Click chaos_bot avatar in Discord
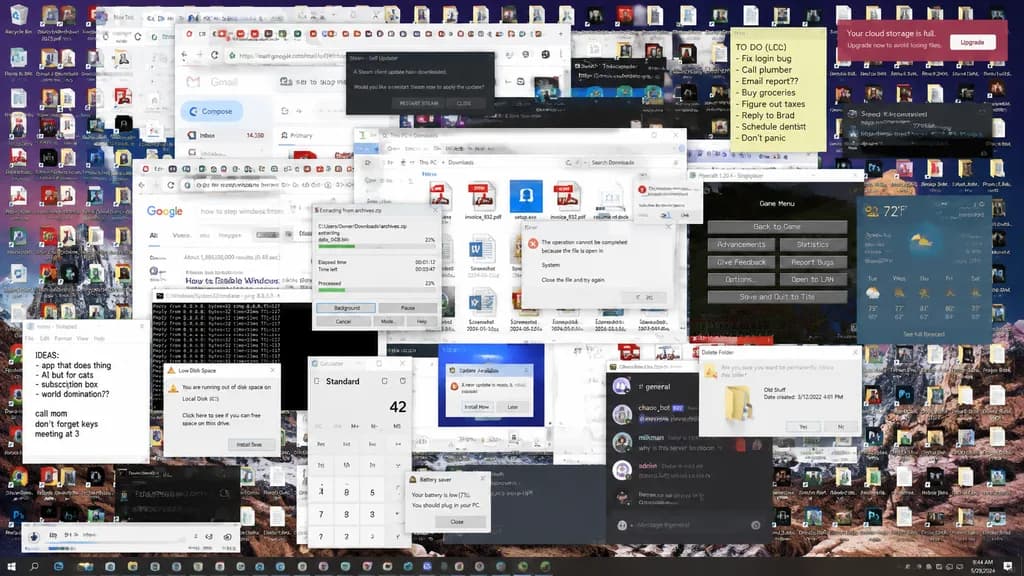Screen dimensions: 1024x576 coord(622,413)
